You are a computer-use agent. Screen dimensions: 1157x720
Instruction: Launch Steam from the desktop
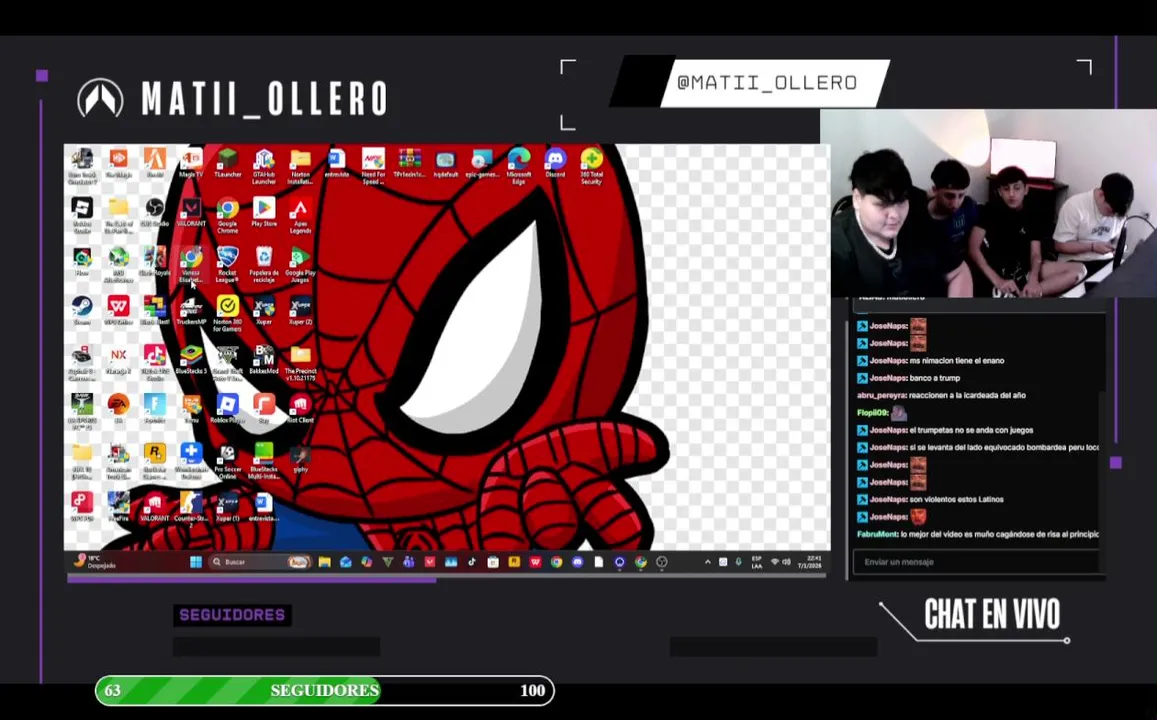point(82,310)
